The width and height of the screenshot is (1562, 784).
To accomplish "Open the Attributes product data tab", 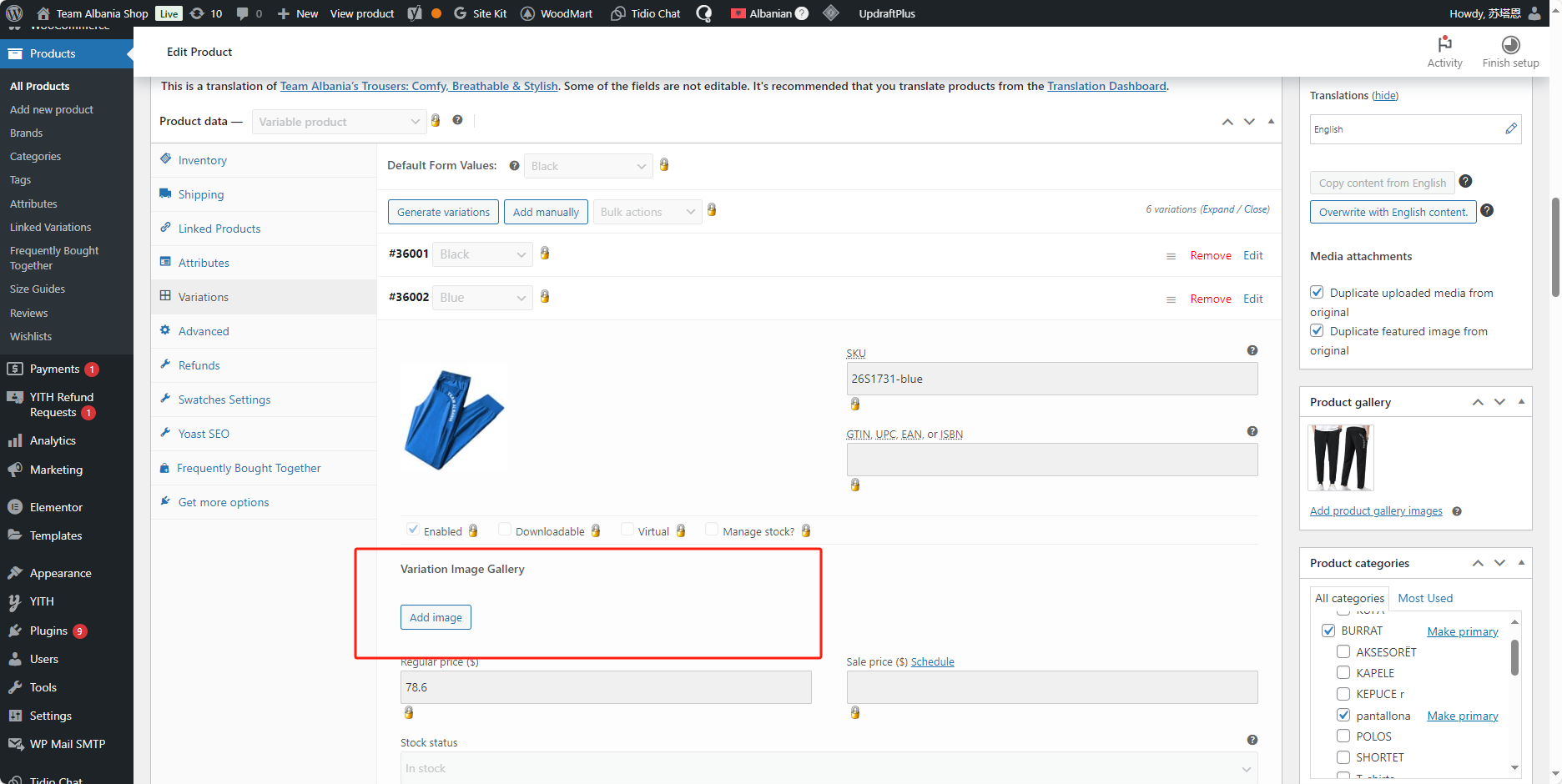I will [204, 263].
